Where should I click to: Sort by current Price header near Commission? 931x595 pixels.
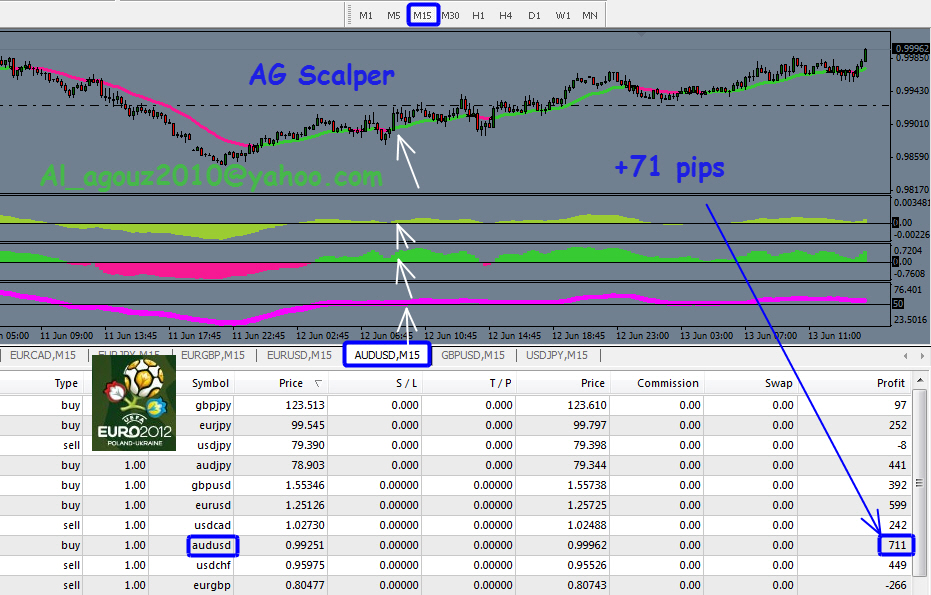pyautogui.click(x=593, y=383)
